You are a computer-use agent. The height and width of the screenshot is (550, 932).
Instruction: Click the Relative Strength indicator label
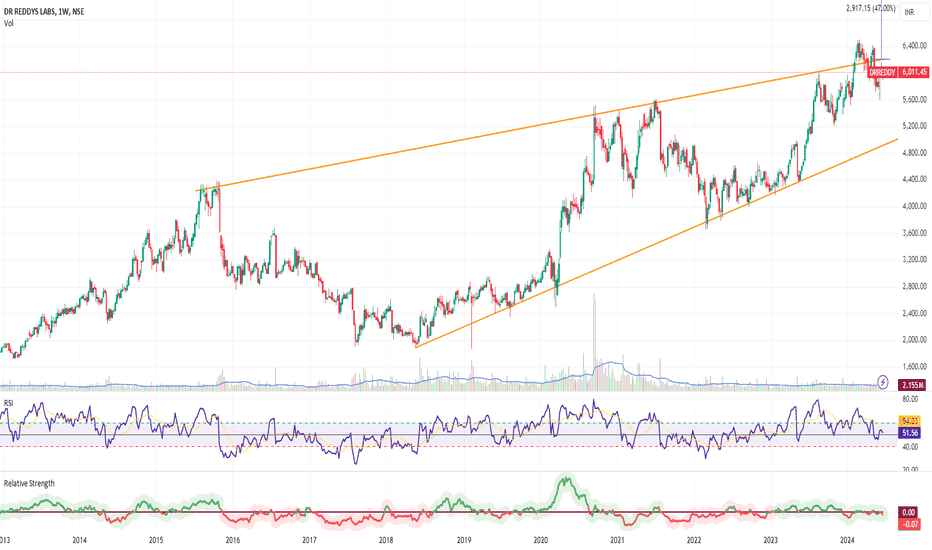tap(29, 483)
